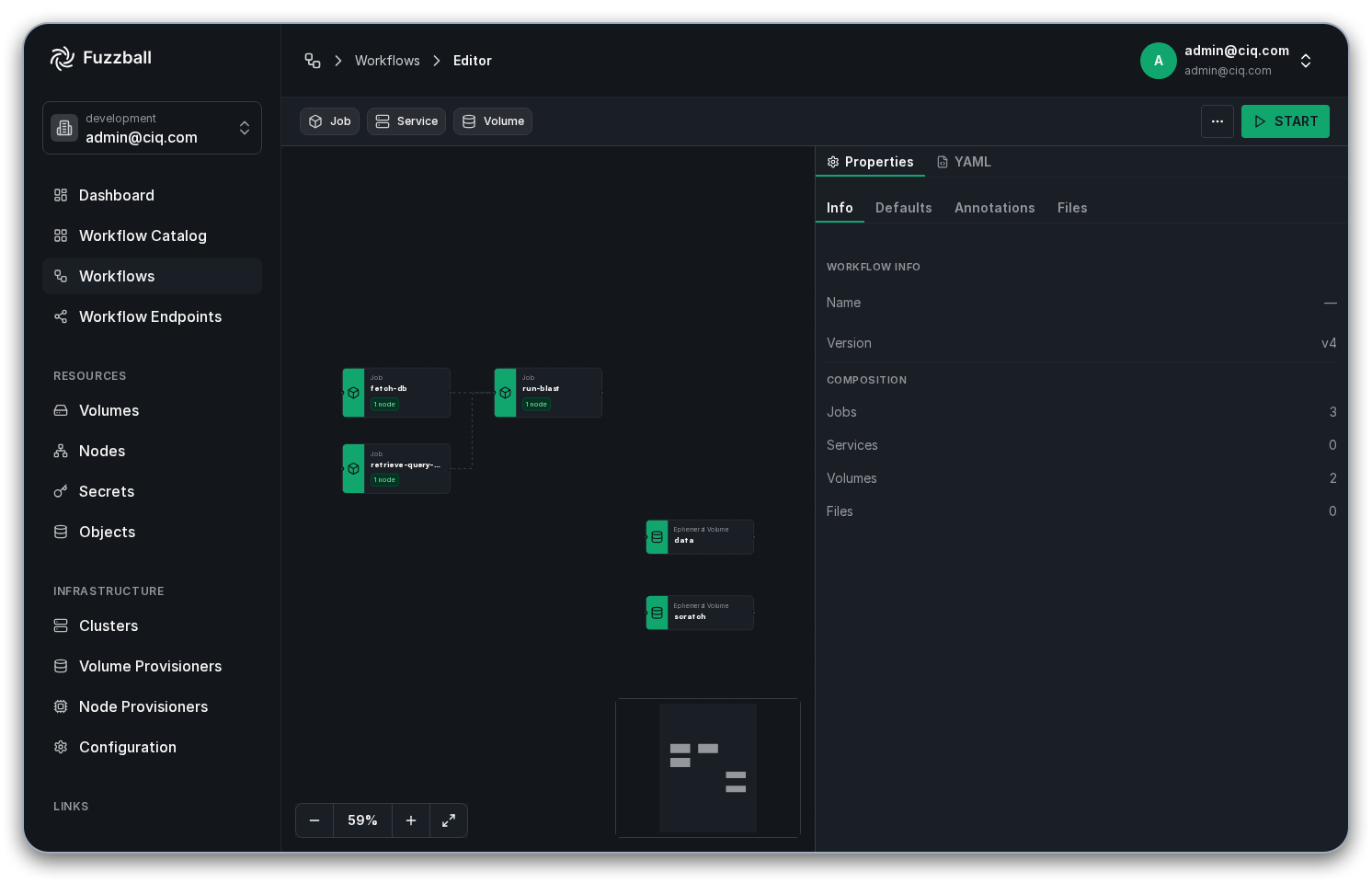Open Nodes page from sidebar
Screen dimensions: 1372x883
[152, 451]
